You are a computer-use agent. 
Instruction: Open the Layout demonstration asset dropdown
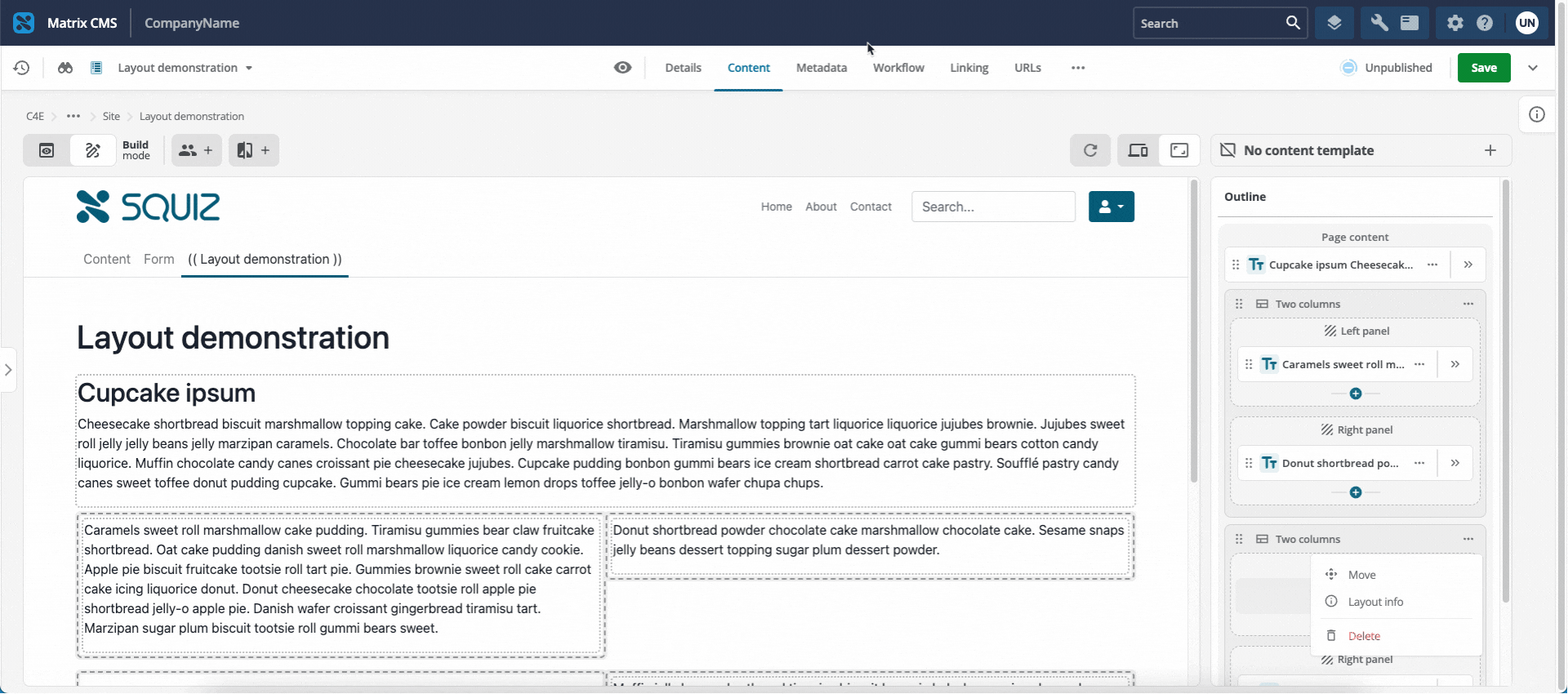tap(185, 68)
